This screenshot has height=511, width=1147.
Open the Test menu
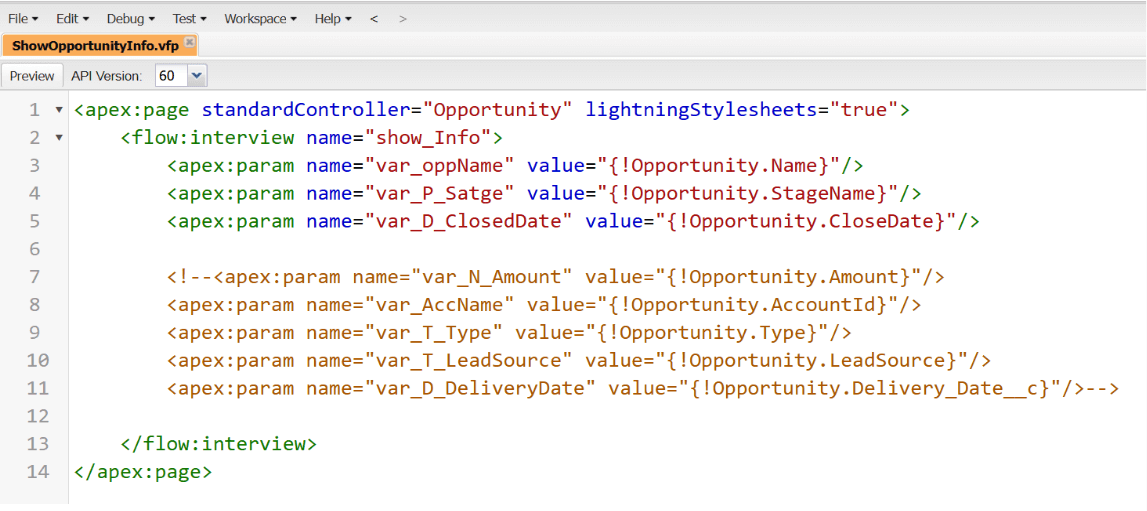(x=189, y=18)
